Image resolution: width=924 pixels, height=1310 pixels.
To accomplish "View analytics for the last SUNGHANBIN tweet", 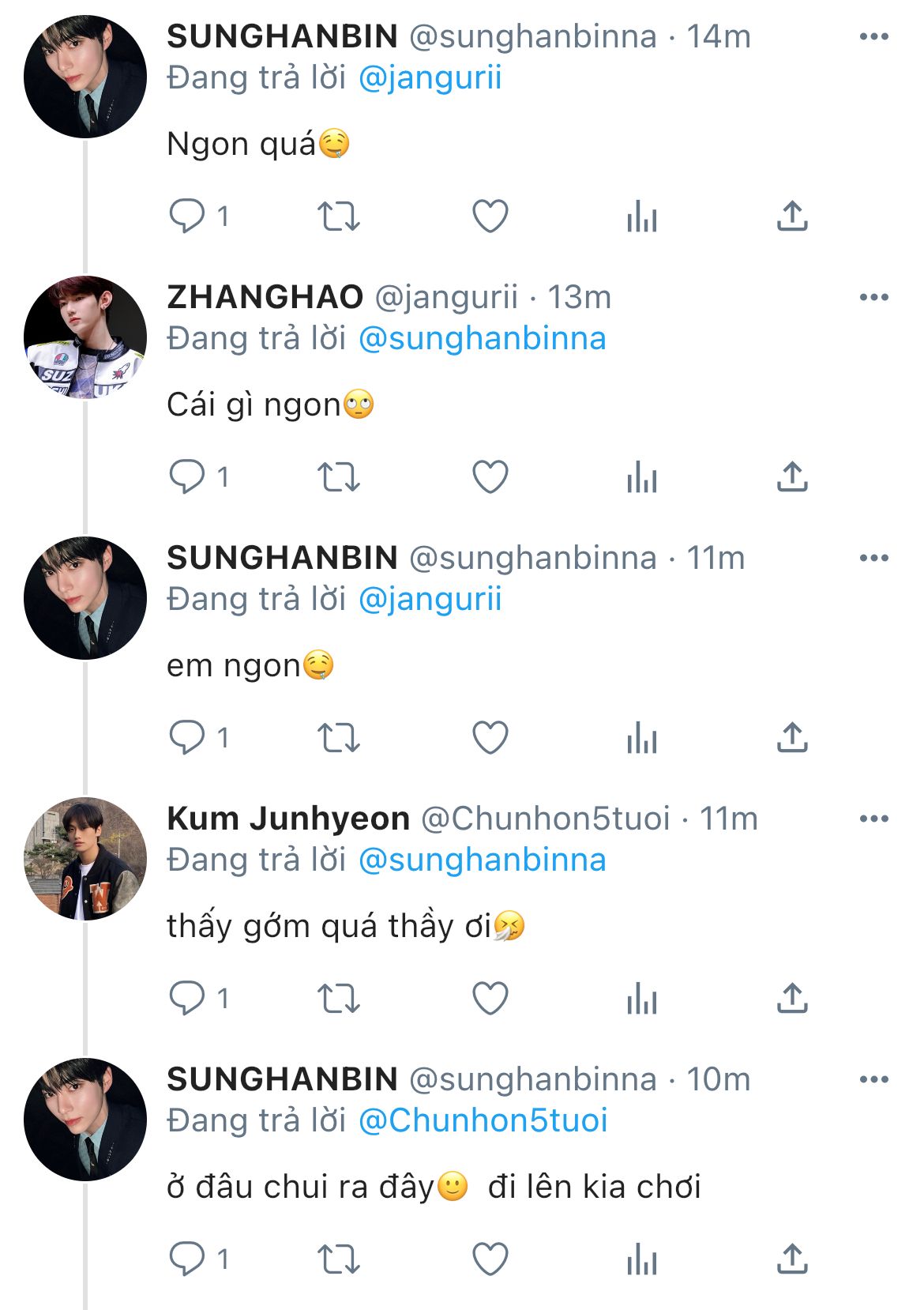I will tap(641, 1259).
